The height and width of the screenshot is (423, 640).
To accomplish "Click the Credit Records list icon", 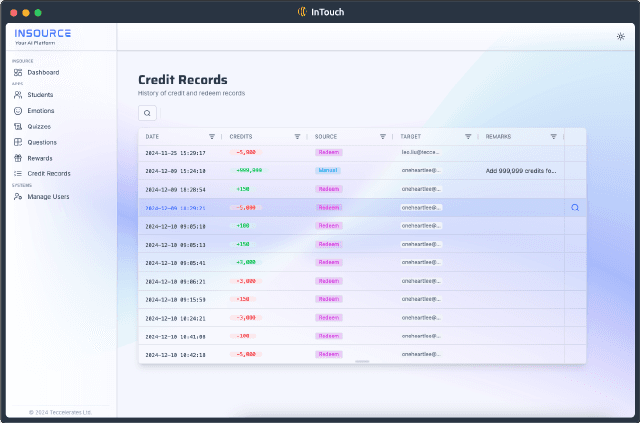I will pyautogui.click(x=18, y=174).
